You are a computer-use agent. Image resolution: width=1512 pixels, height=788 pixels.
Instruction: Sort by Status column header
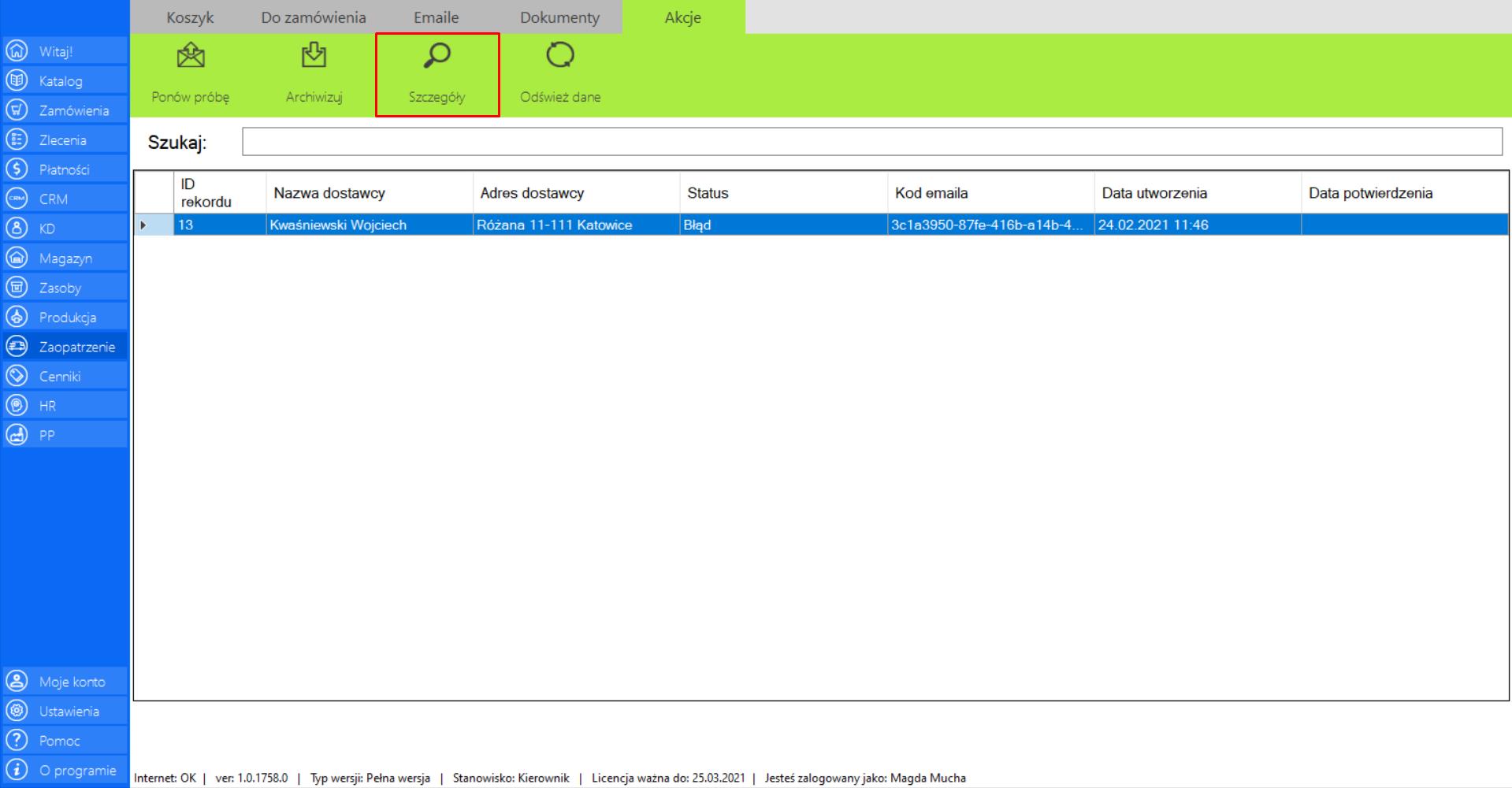tap(783, 193)
